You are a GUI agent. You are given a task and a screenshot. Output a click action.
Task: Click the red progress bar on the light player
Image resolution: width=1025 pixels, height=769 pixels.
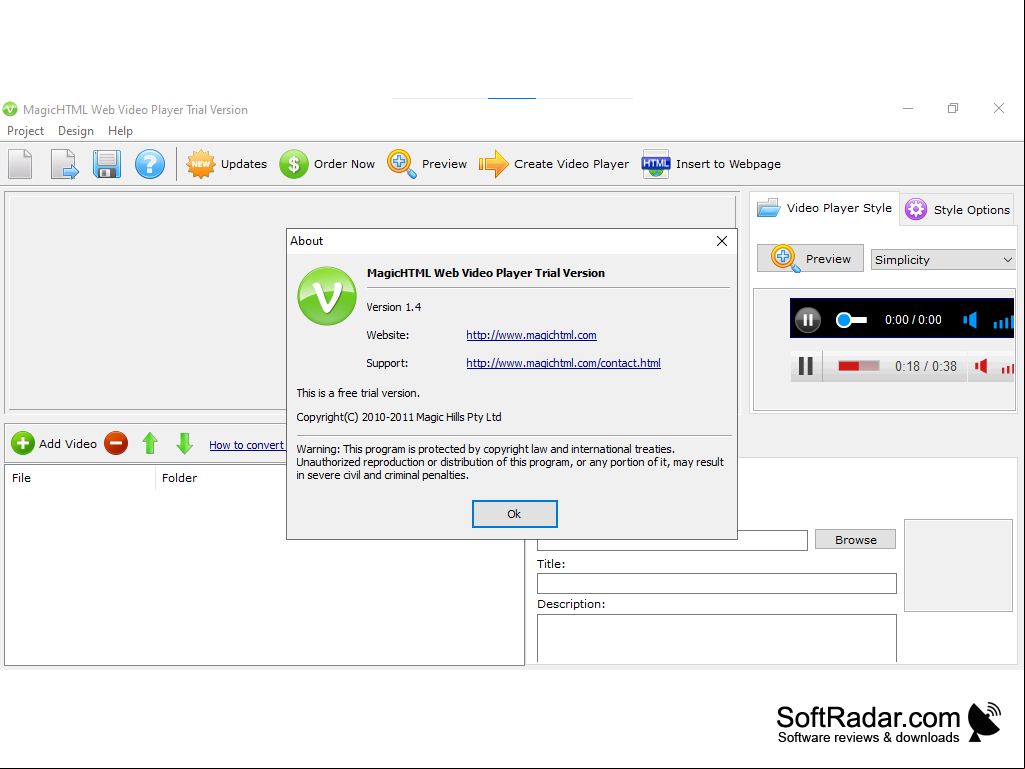pos(858,366)
